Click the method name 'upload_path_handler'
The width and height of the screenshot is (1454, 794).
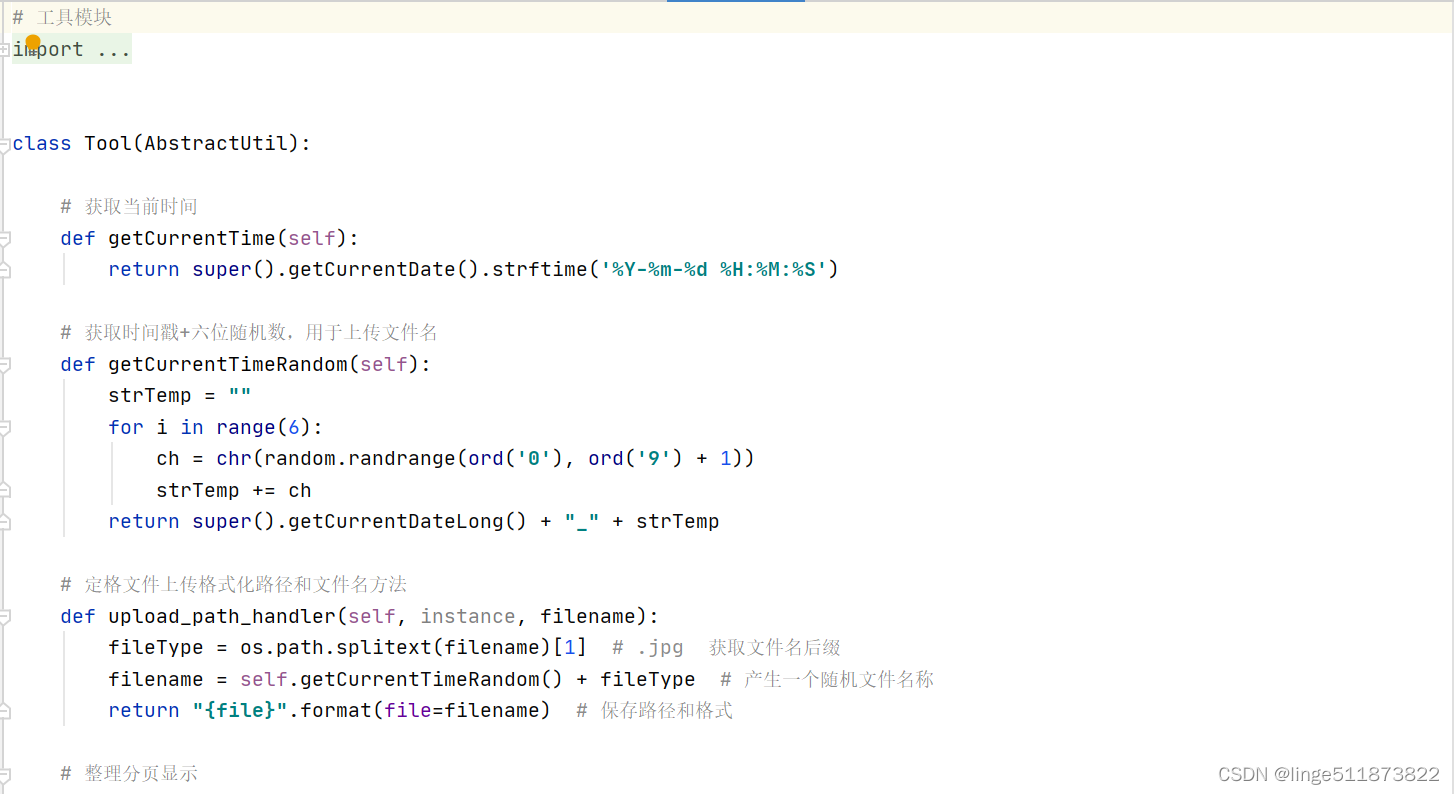pyautogui.click(x=222, y=616)
